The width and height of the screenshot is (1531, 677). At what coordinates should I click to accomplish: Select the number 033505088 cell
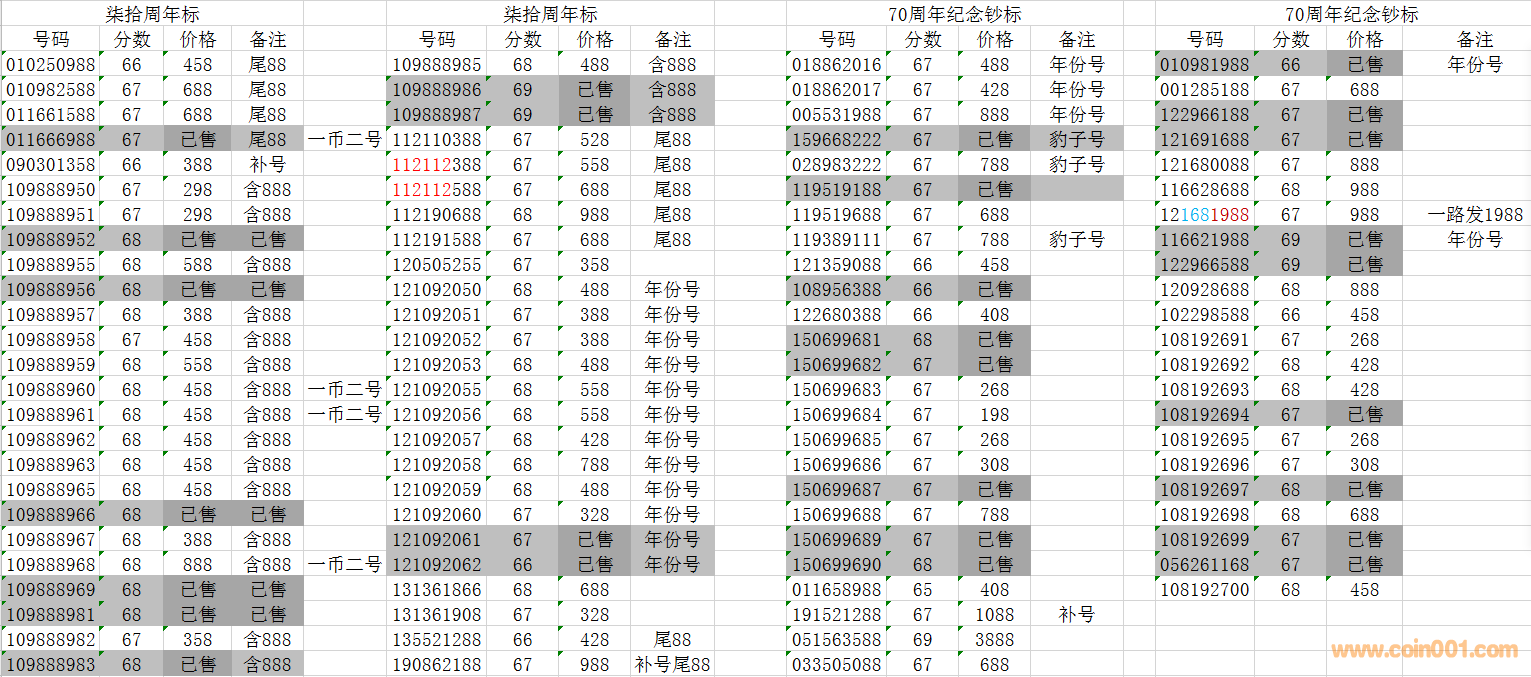pyautogui.click(x=837, y=665)
